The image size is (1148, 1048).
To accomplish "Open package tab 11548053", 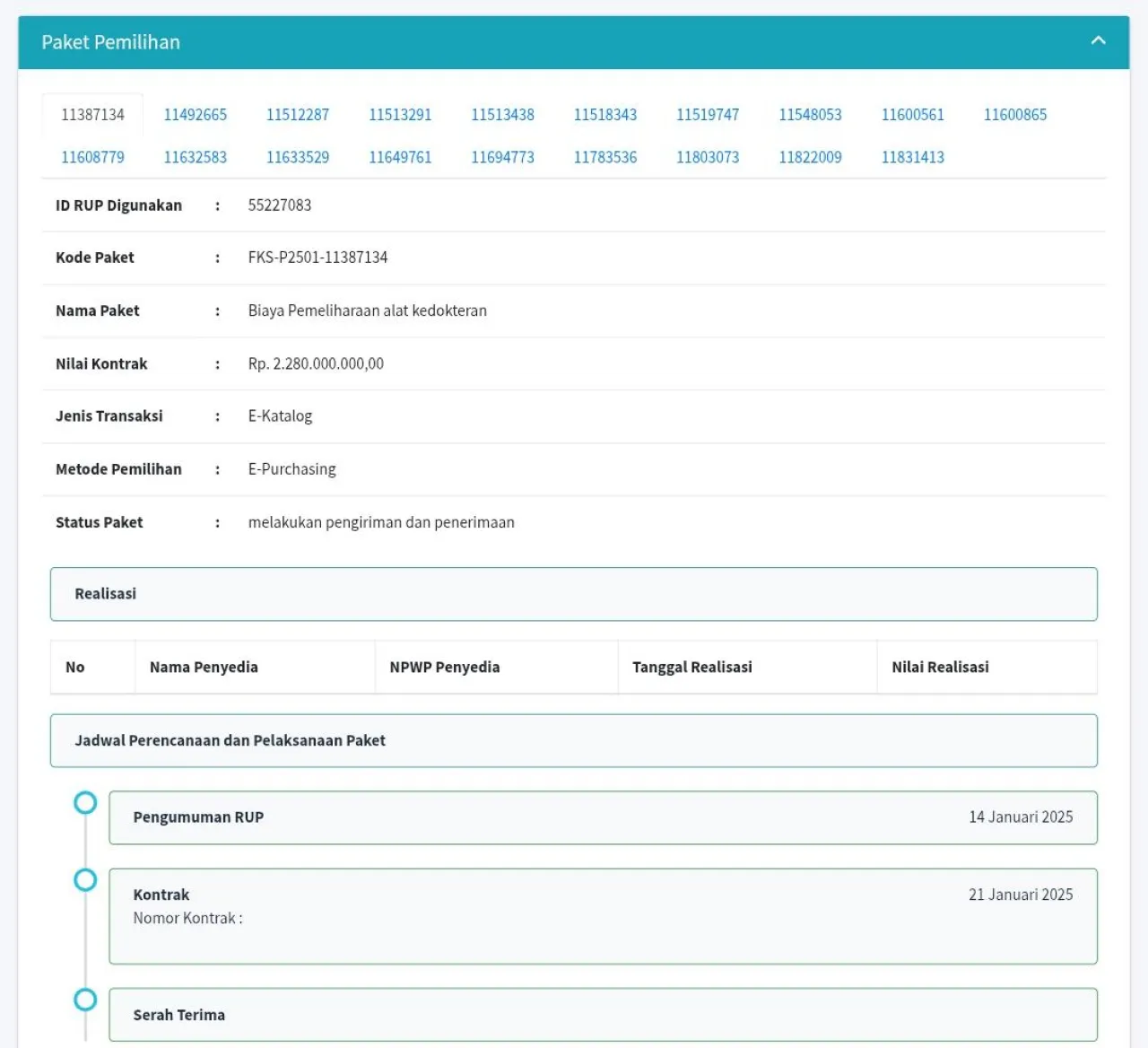I will point(811,115).
